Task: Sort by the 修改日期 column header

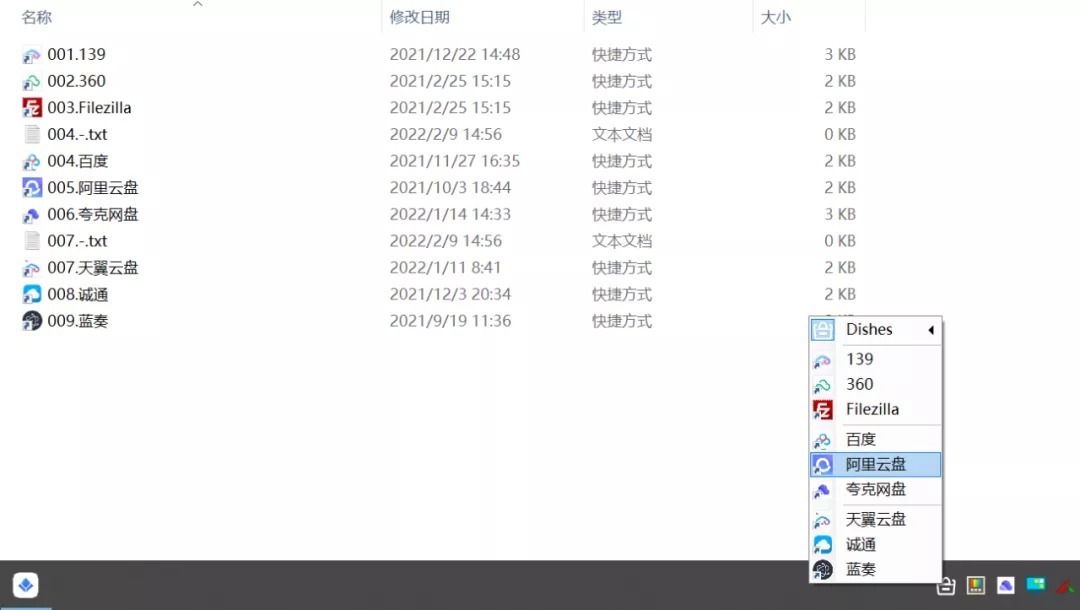Action: 419,17
